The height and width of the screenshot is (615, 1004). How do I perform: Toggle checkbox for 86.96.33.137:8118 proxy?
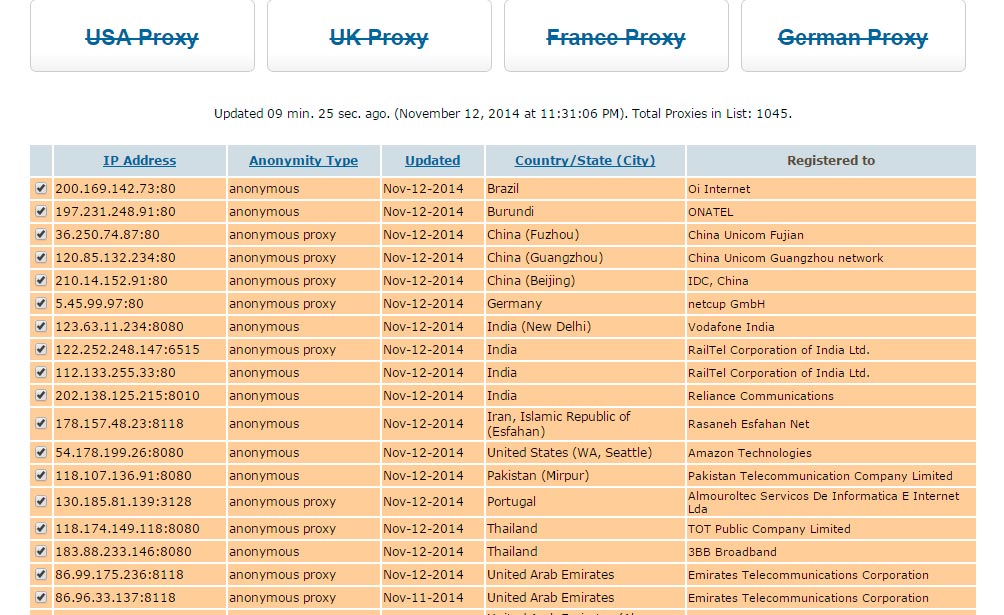[x=41, y=598]
